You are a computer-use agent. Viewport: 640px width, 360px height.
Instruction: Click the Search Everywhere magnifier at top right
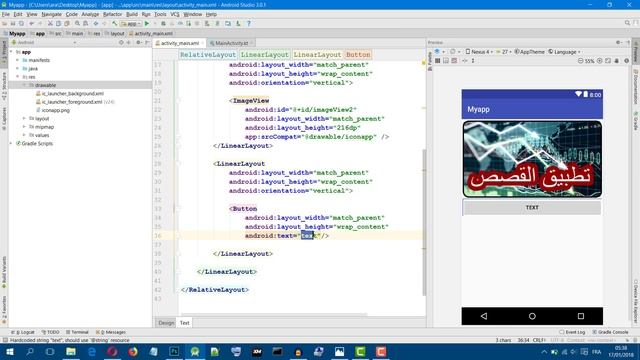pos(627,23)
